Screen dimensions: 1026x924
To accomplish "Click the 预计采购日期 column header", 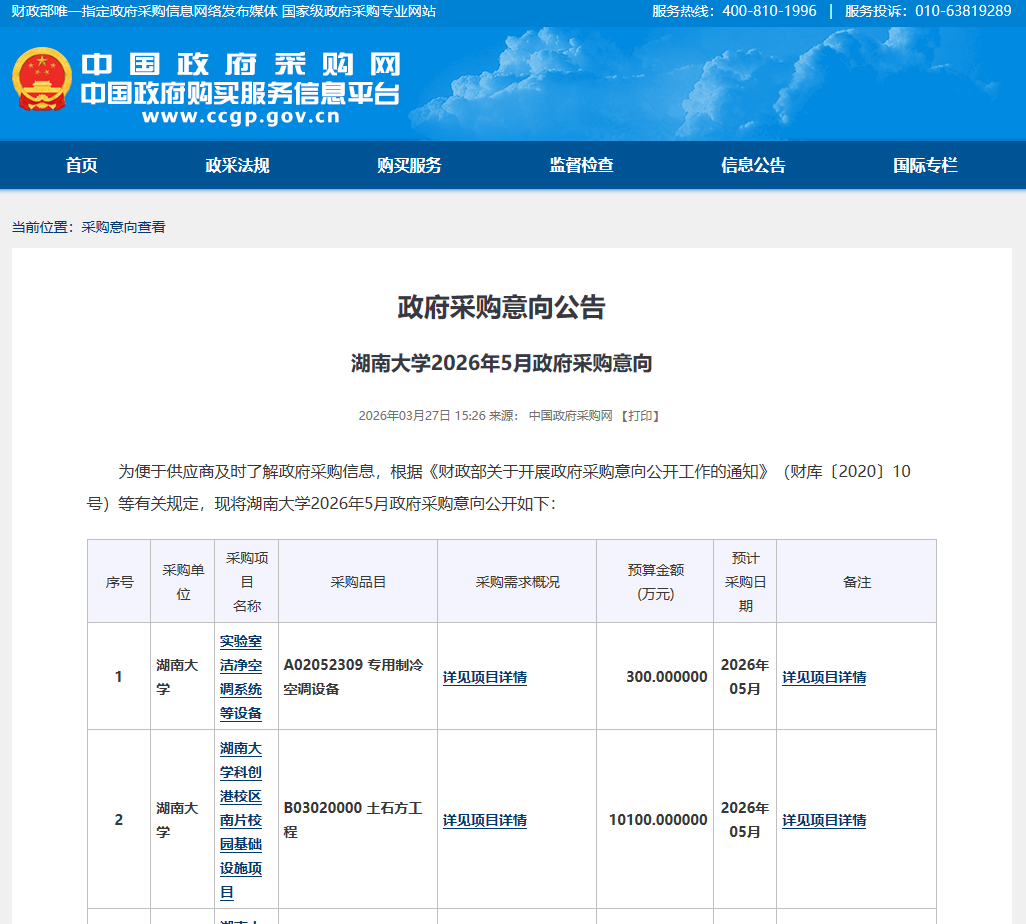I will [745, 582].
